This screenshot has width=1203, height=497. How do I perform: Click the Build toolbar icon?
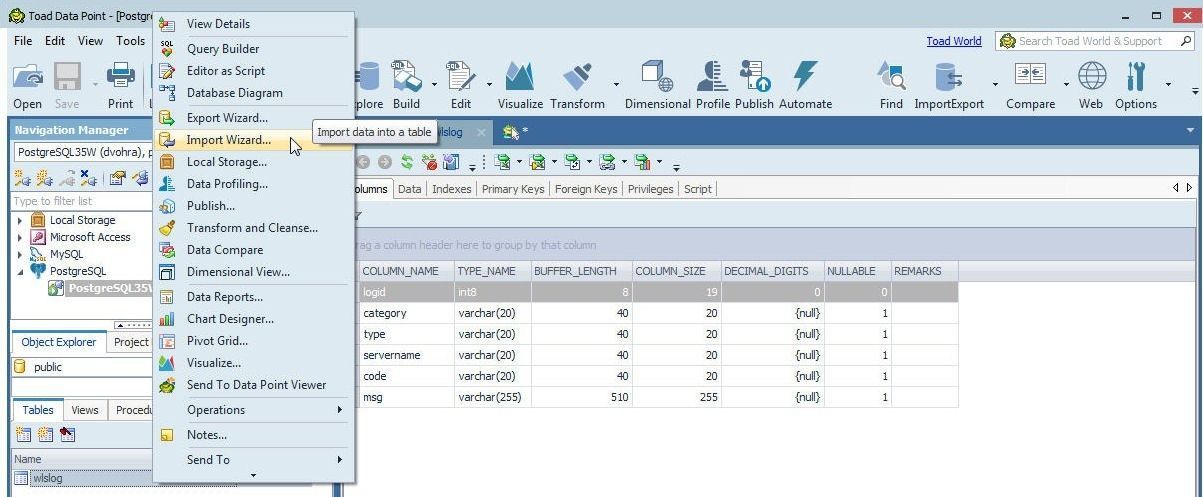coord(406,85)
